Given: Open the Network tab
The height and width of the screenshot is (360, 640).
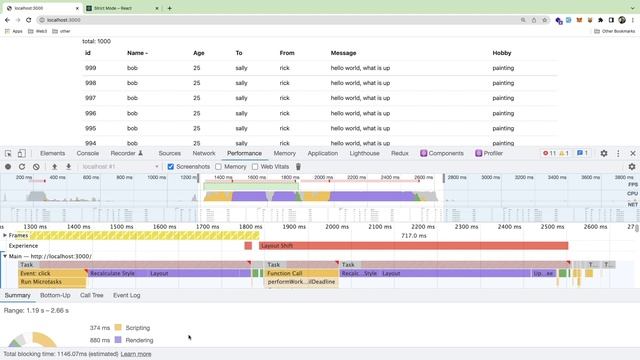Looking at the screenshot, I should 204,153.
